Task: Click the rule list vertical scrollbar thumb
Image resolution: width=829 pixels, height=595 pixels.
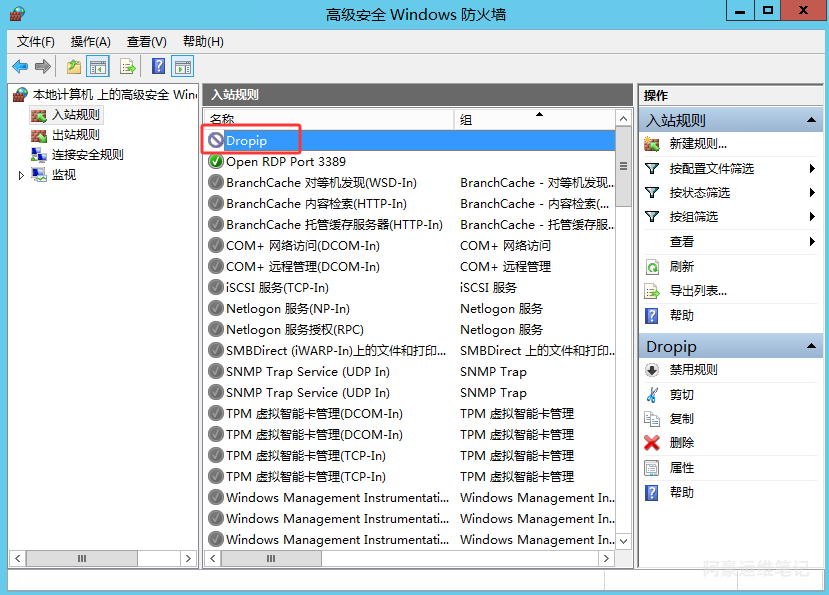Action: 623,167
